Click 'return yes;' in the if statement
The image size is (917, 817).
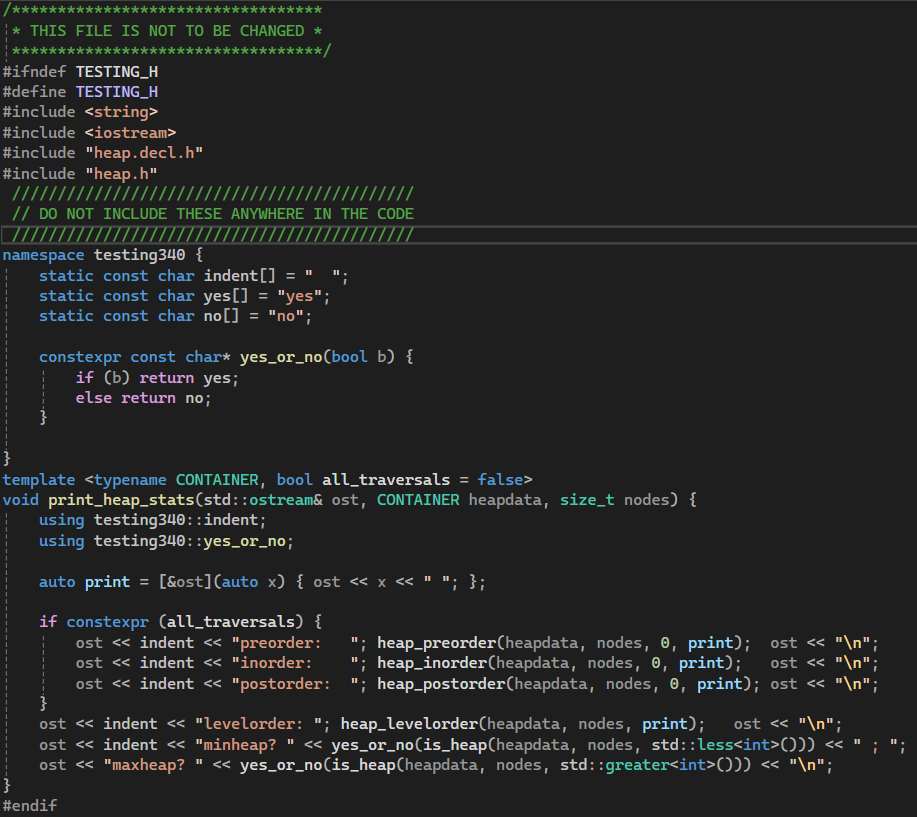click(x=189, y=378)
